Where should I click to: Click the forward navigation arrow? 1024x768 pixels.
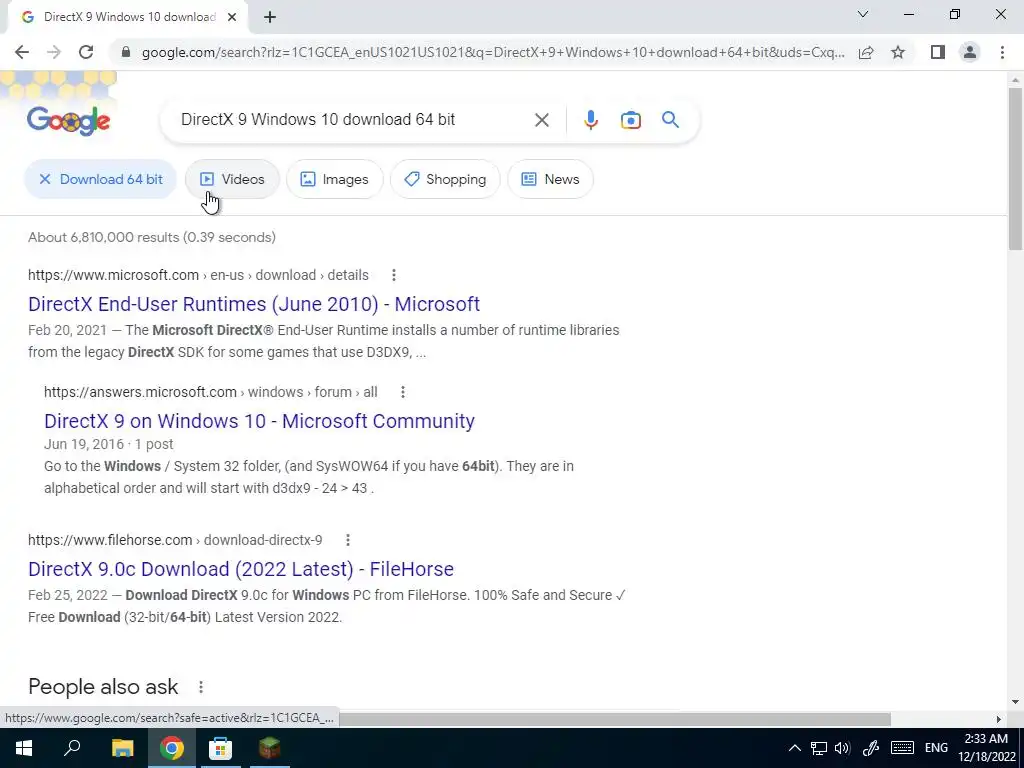click(54, 52)
